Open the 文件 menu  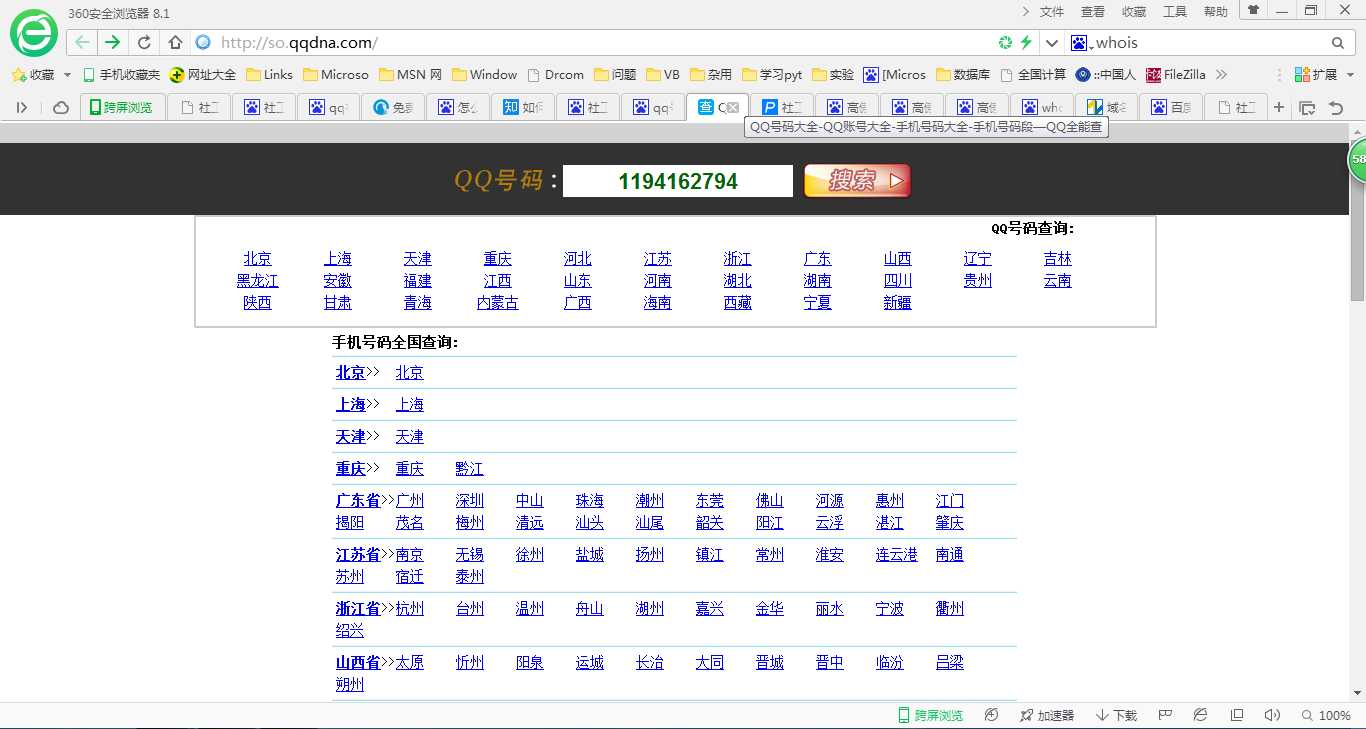pos(1052,12)
